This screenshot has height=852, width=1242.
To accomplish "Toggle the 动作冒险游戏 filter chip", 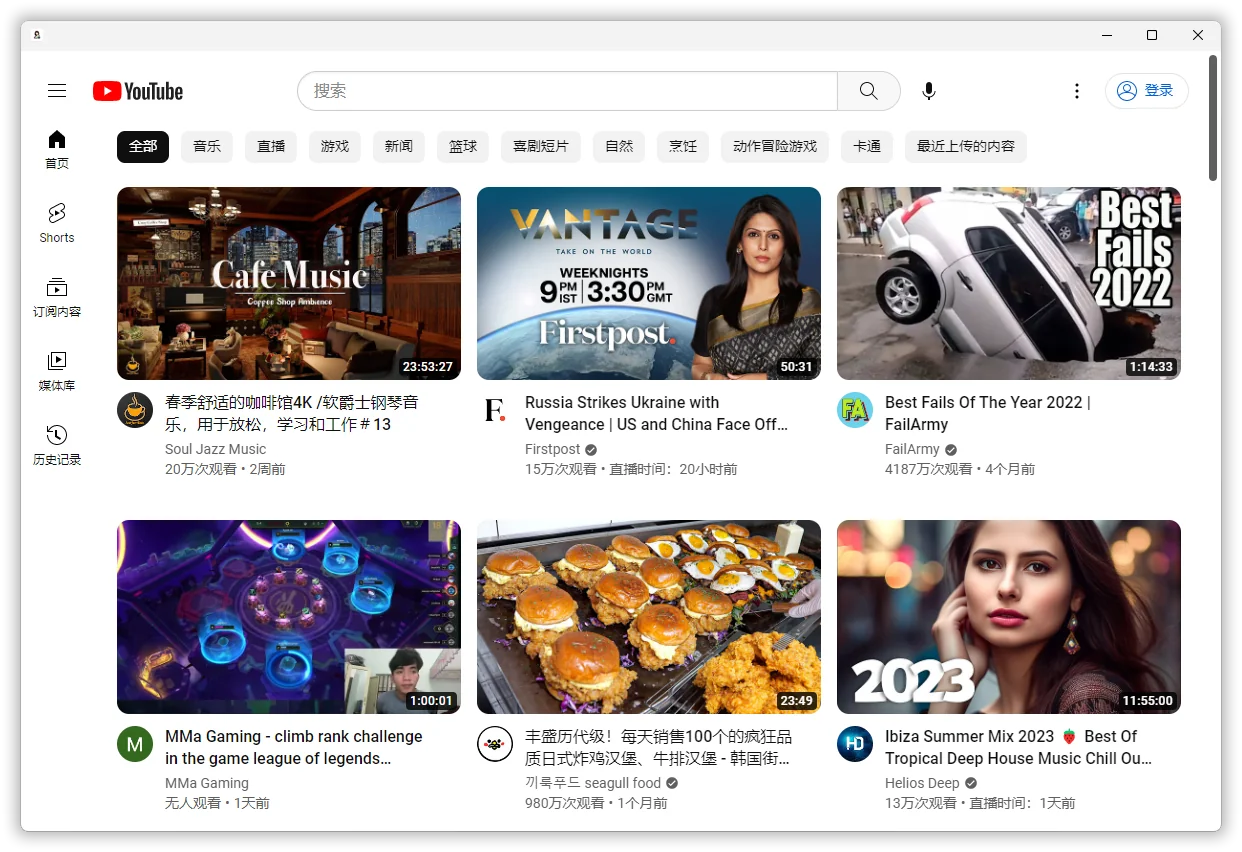I will [x=775, y=146].
